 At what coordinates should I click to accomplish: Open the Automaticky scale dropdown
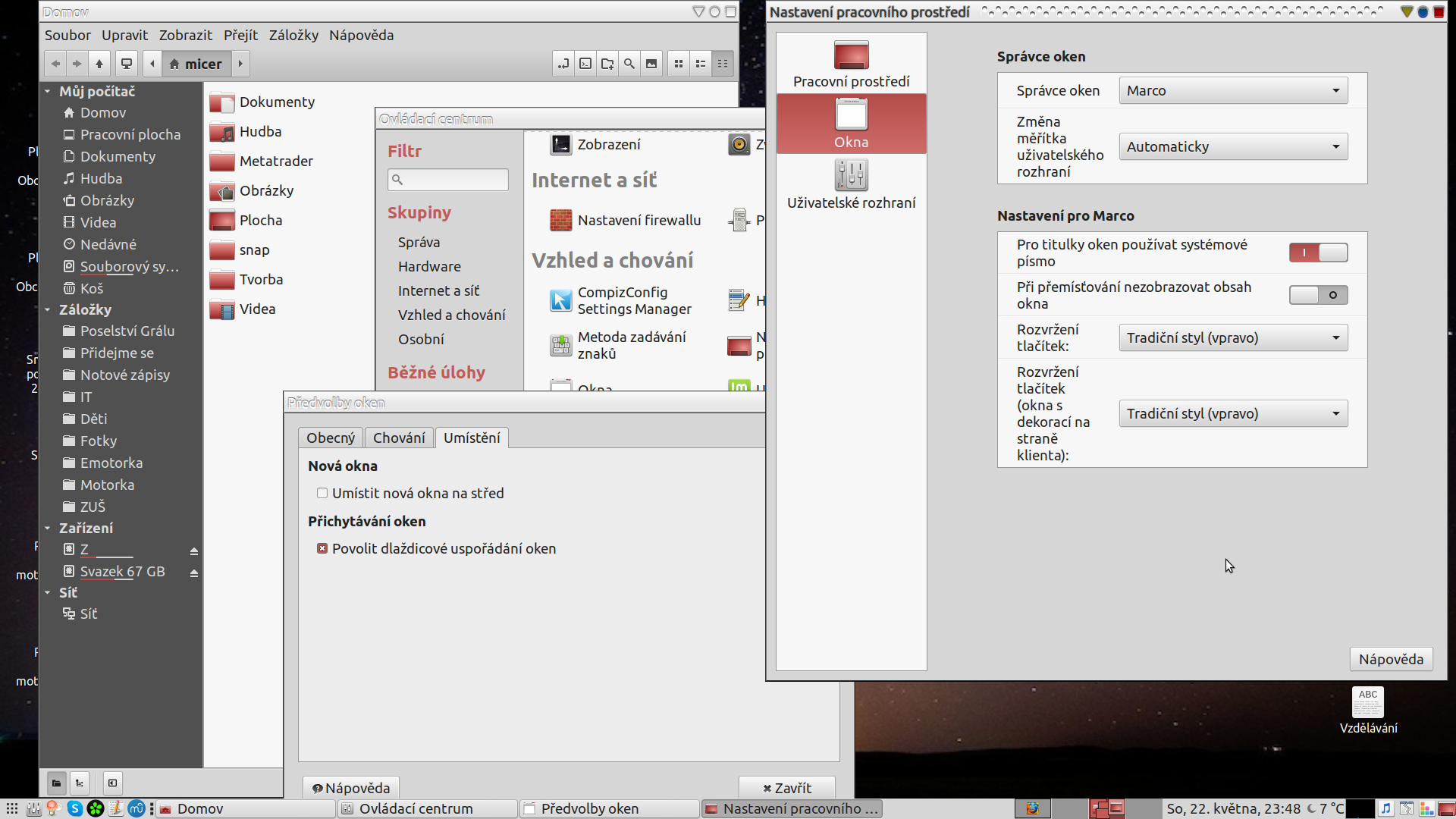[x=1233, y=146]
